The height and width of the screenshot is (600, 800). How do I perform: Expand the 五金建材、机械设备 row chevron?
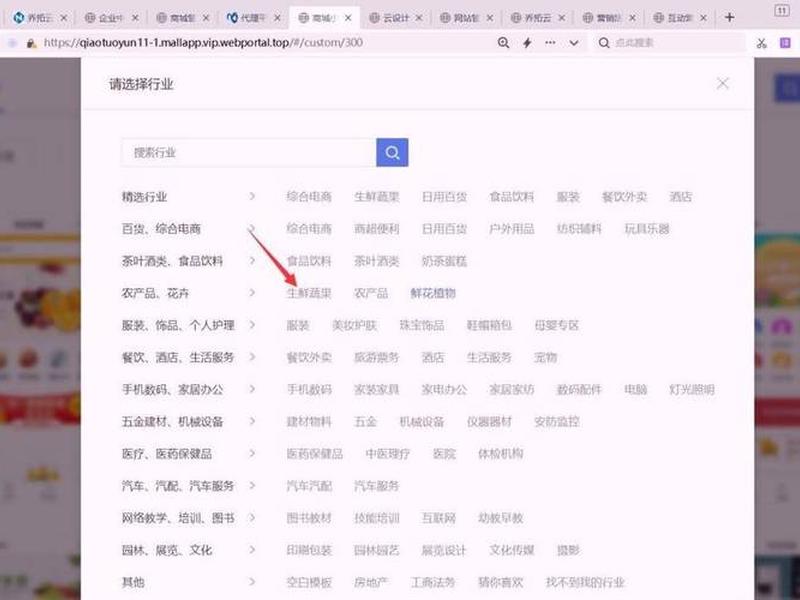pos(252,421)
